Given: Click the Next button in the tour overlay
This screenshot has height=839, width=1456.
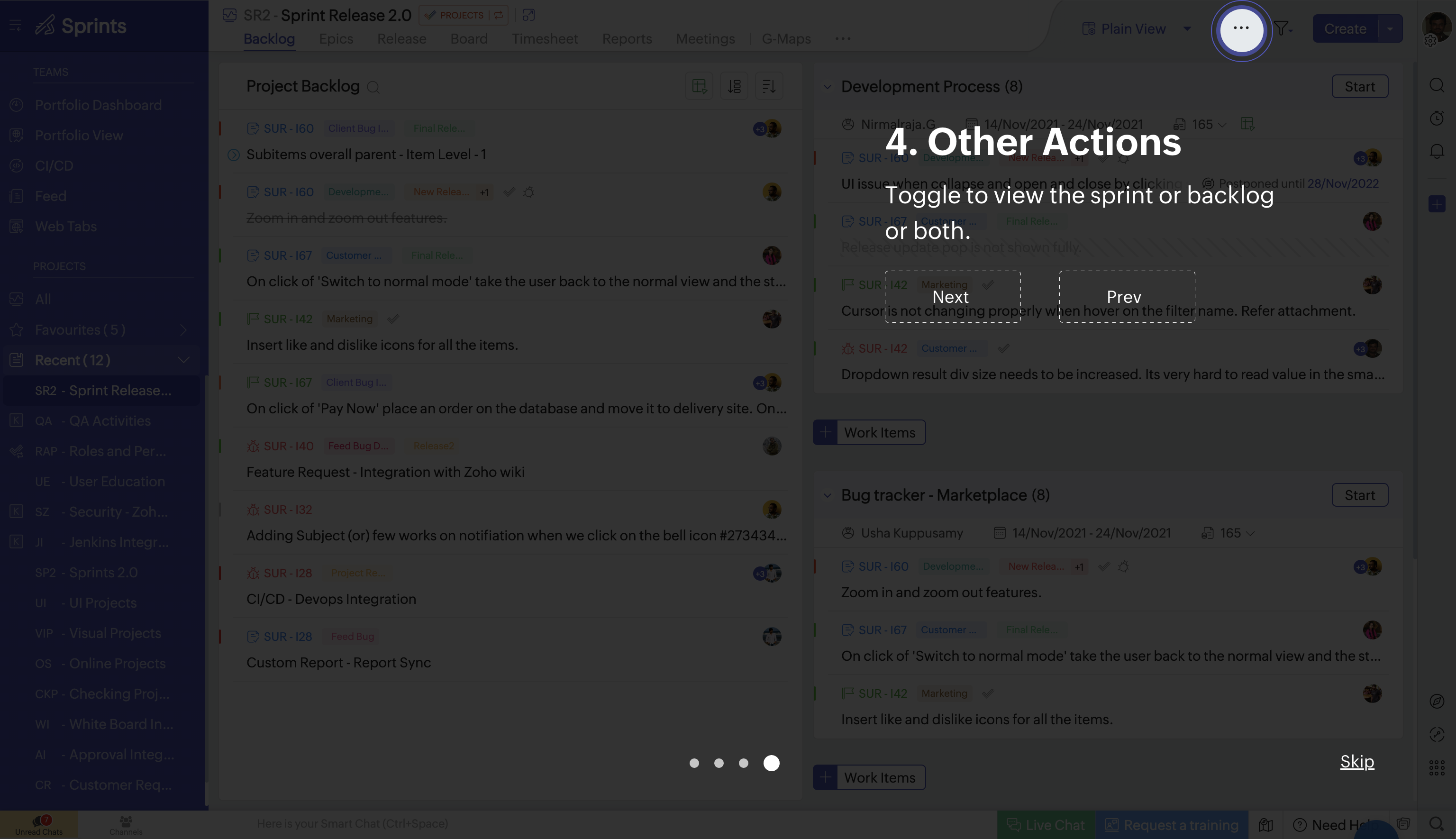Looking at the screenshot, I should coord(951,297).
